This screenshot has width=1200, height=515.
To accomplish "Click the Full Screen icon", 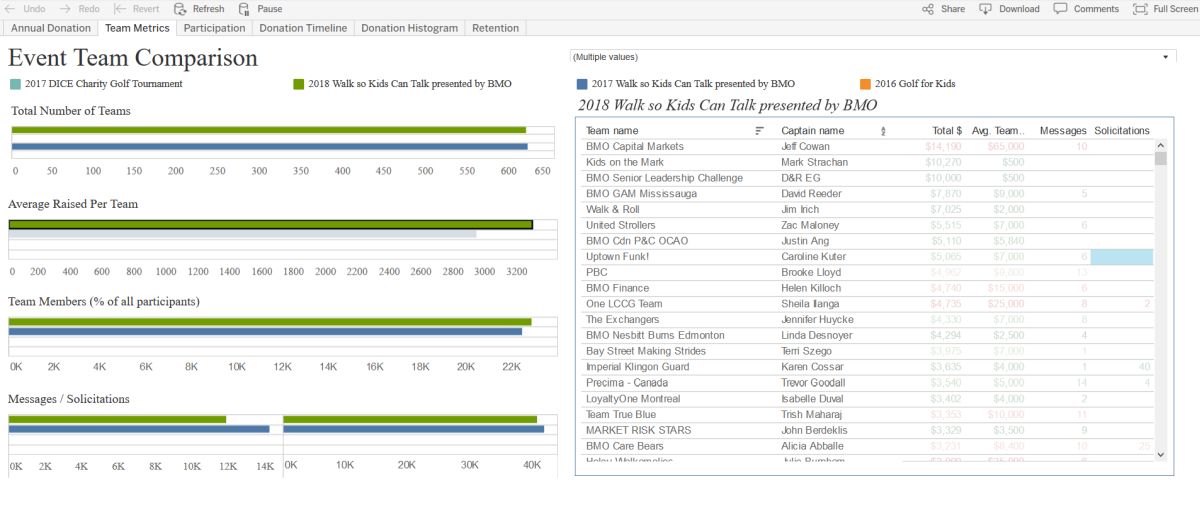I will 1140,9.
